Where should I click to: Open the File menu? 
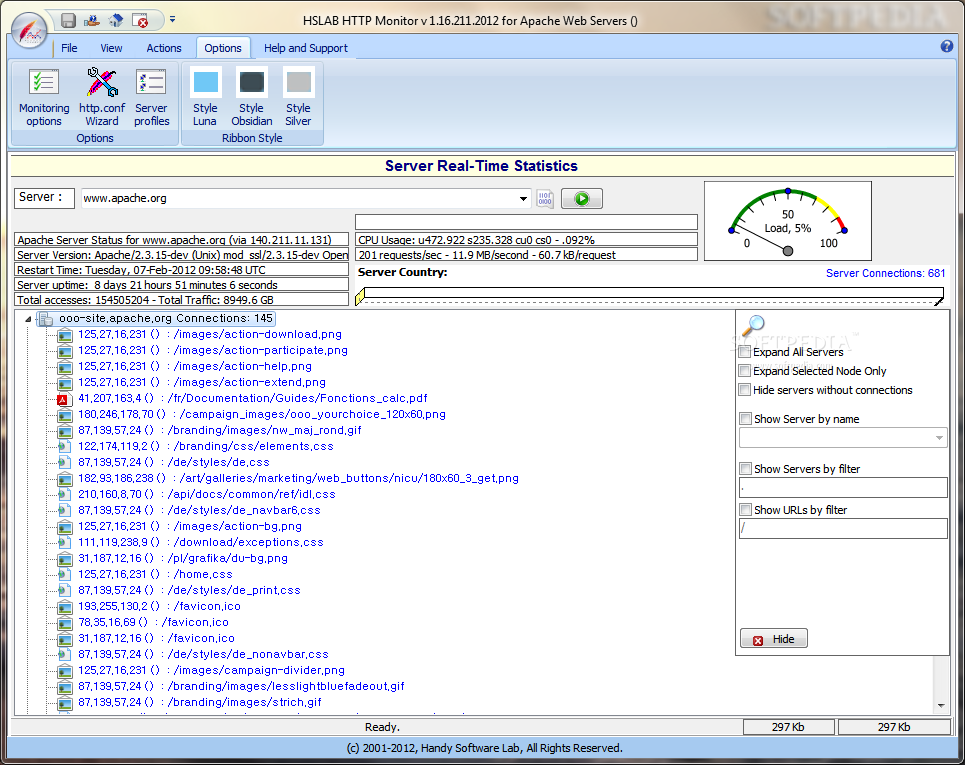point(69,48)
